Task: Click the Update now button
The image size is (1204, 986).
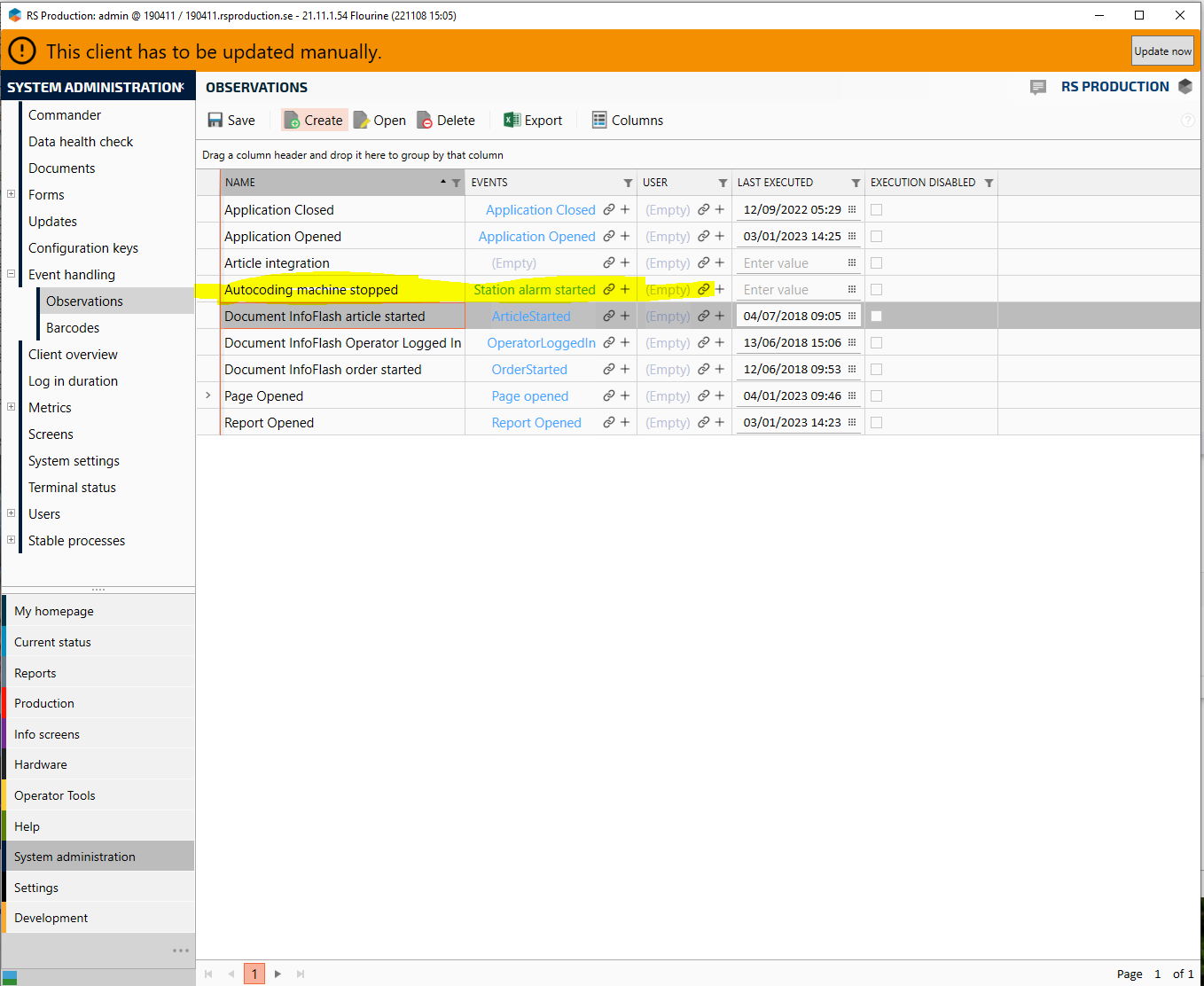Action: (1162, 51)
